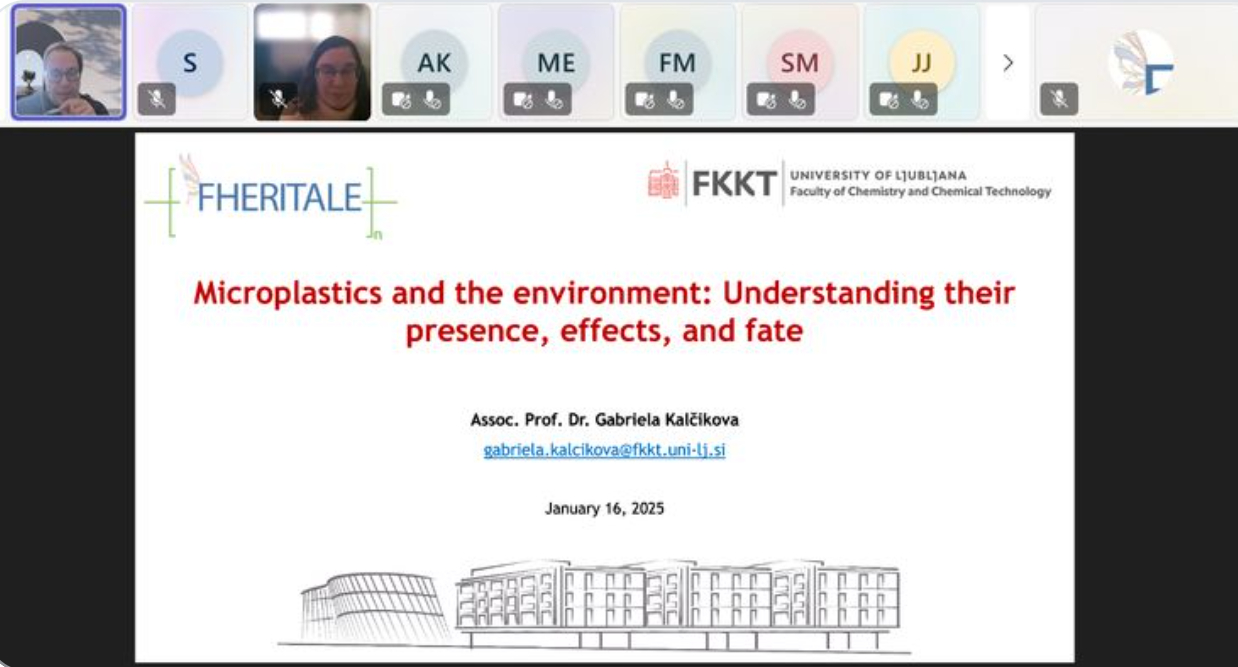Select the far-right tile with the logo avatar

coord(1140,62)
